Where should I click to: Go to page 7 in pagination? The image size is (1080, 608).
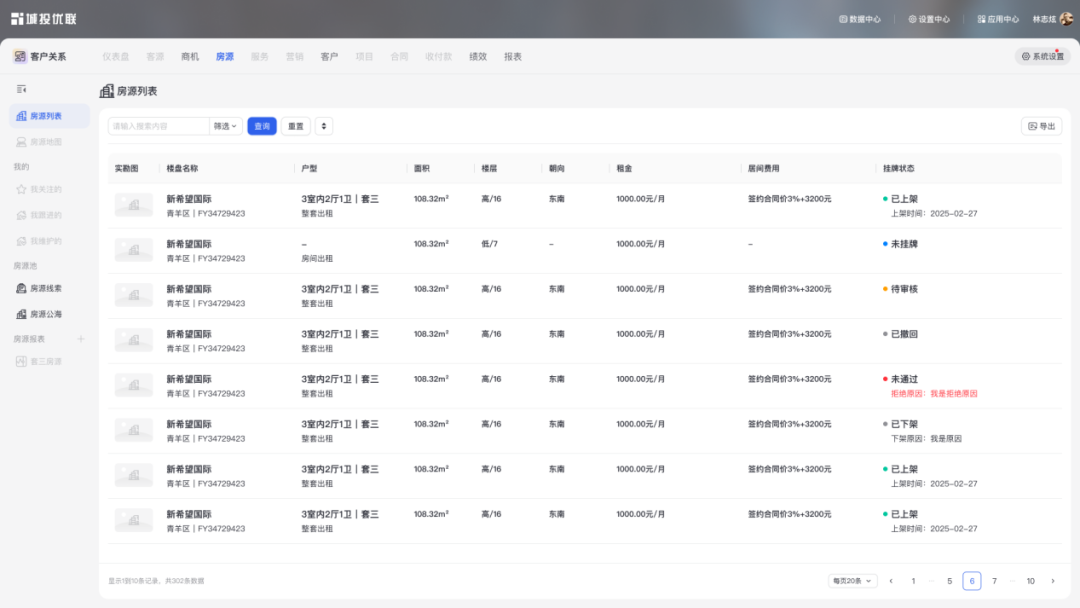pyautogui.click(x=994, y=581)
